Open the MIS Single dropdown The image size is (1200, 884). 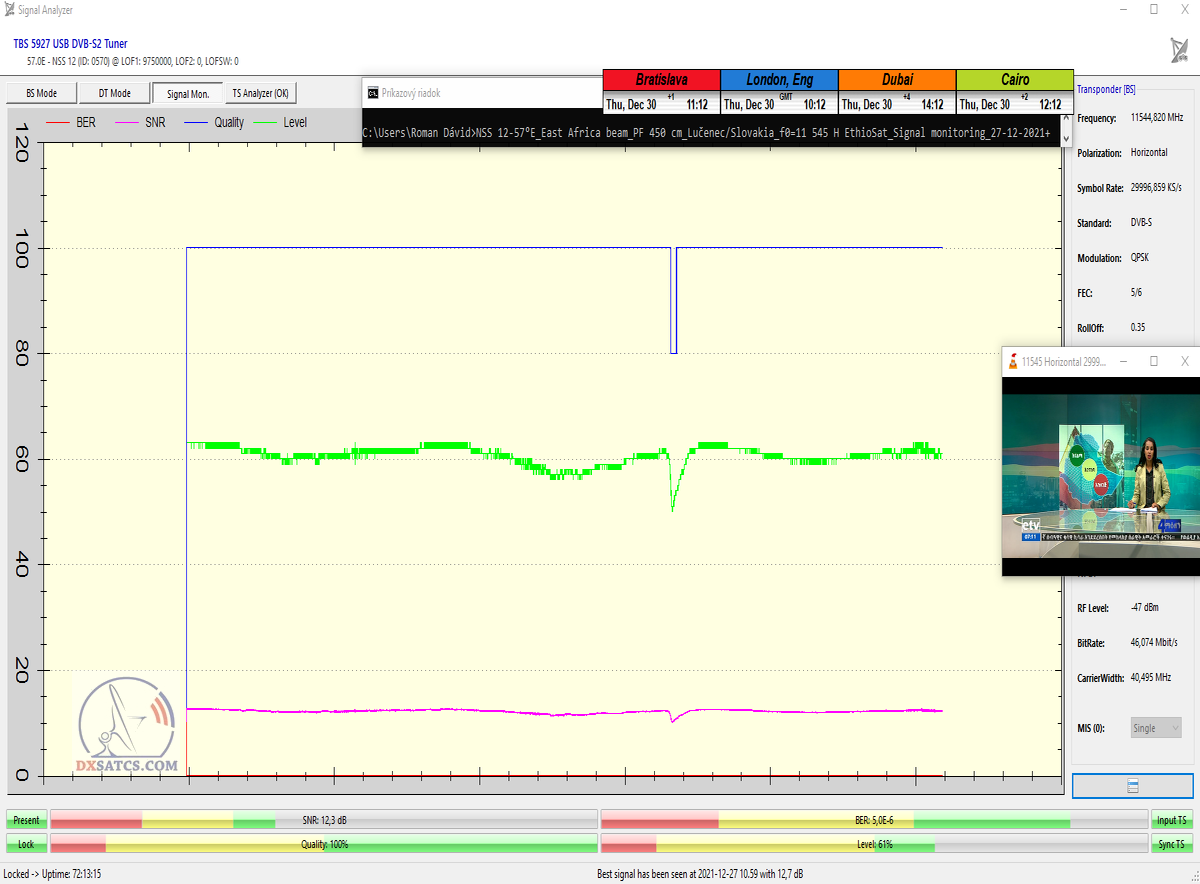pyautogui.click(x=1155, y=728)
